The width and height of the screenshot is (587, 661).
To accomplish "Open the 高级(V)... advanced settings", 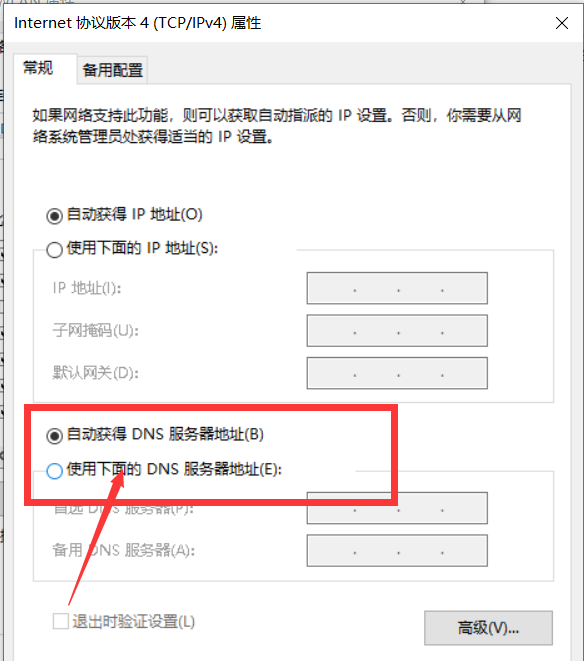I will tap(488, 628).
